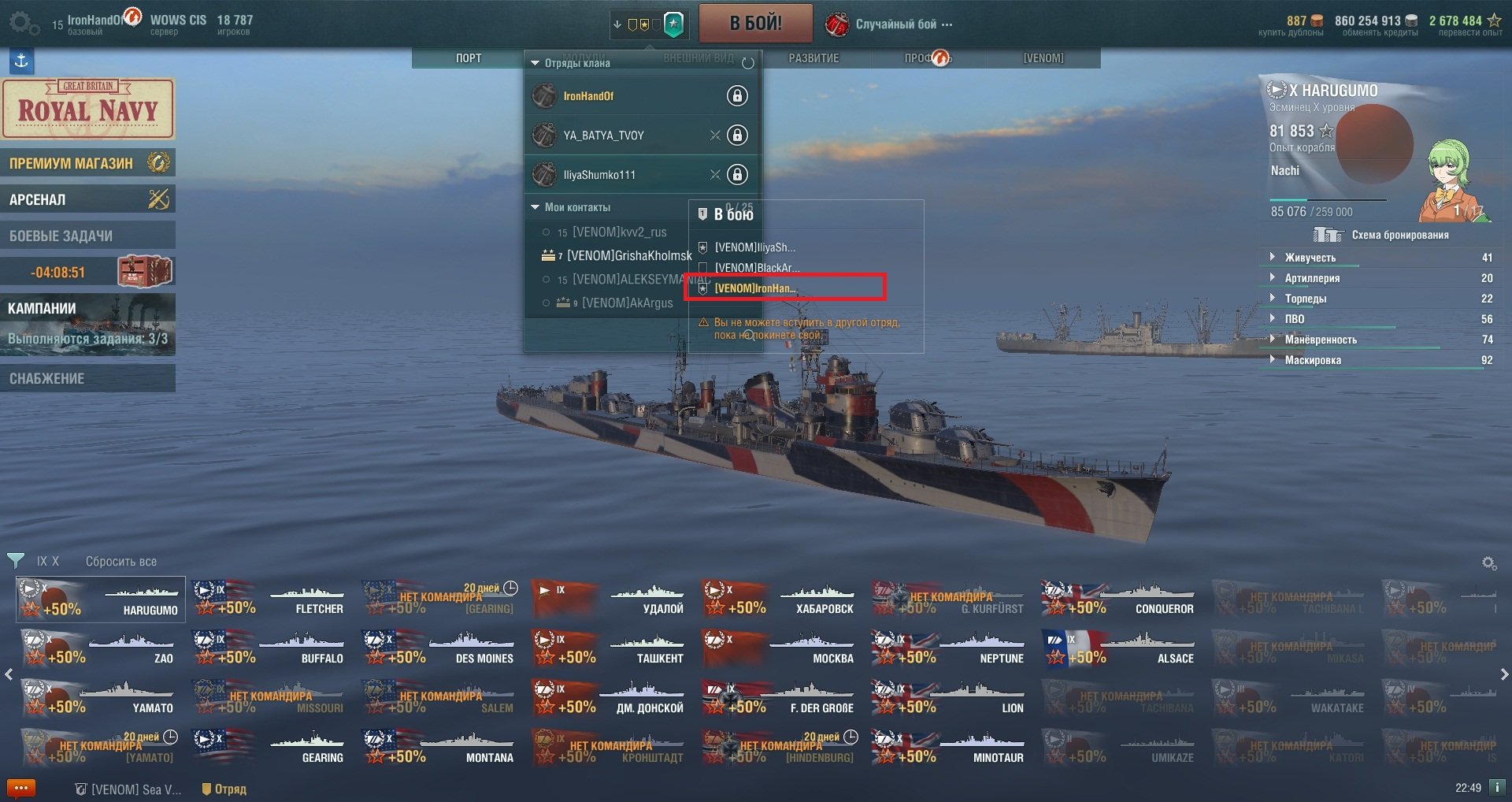The image size is (1512, 802).
Task: Toggle lock icon next to YA_BATYA_TVOY
Action: pos(736,136)
